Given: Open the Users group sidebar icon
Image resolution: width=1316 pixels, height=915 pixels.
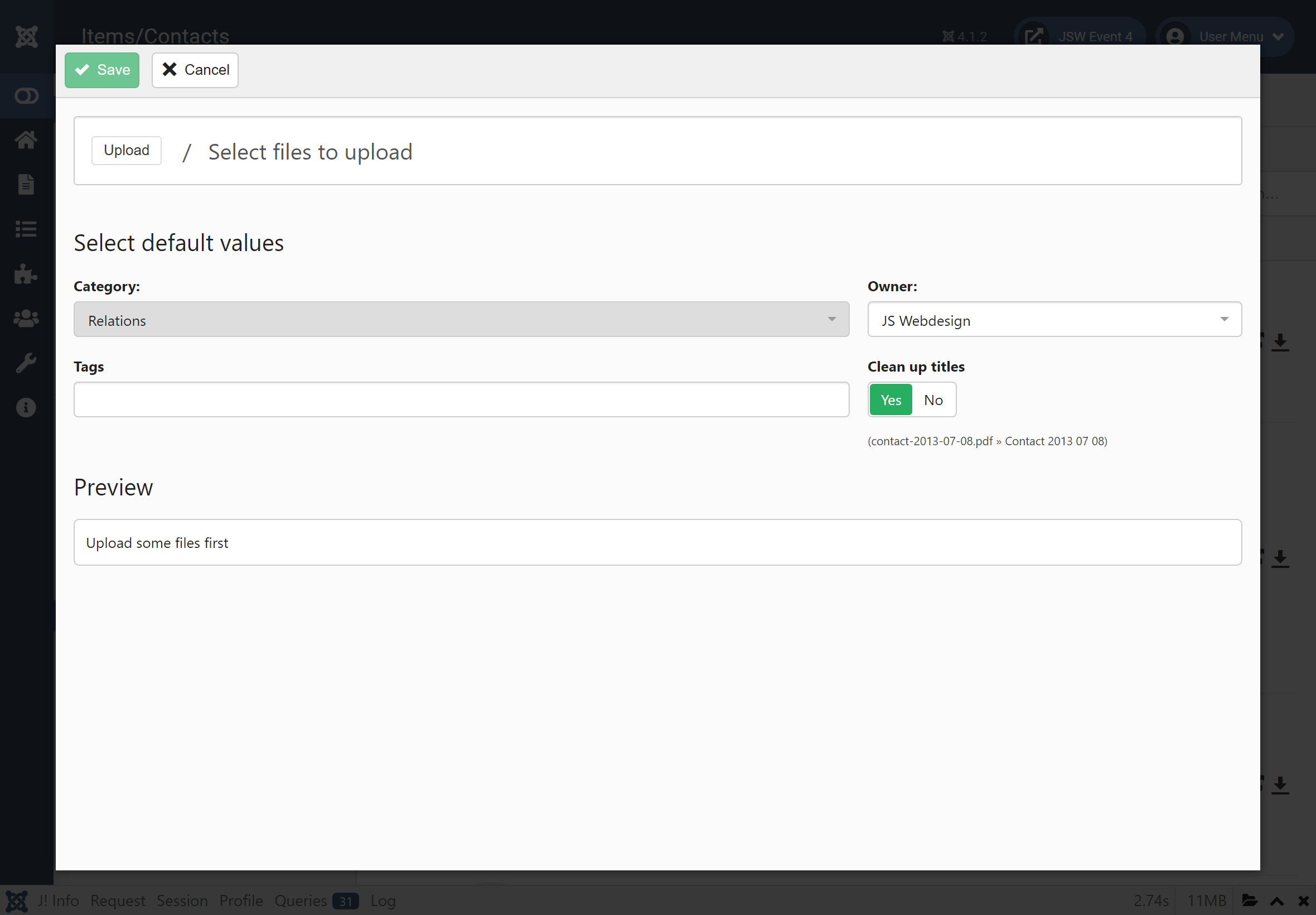Looking at the screenshot, I should point(26,318).
